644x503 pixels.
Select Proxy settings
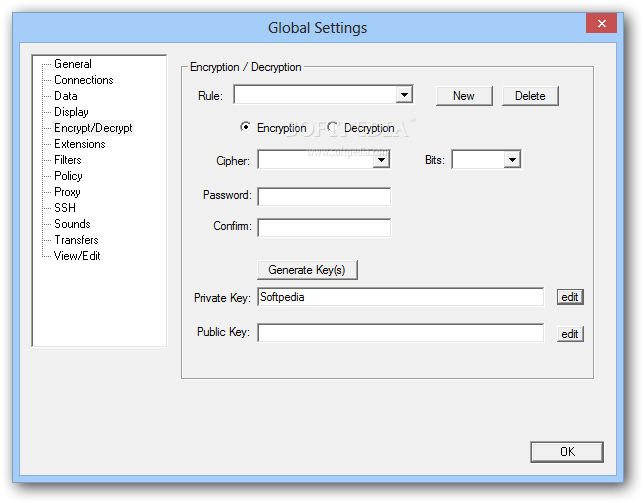67,192
